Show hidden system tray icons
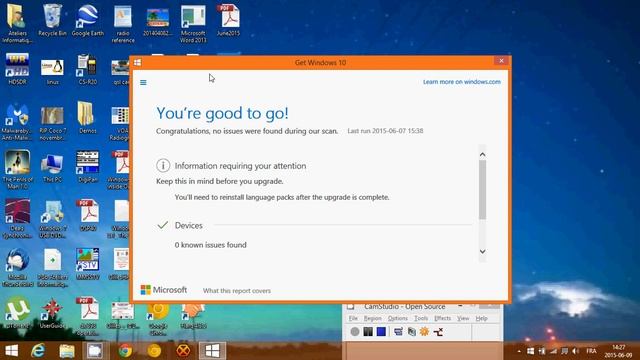This screenshot has height=360, width=640. pos(519,351)
